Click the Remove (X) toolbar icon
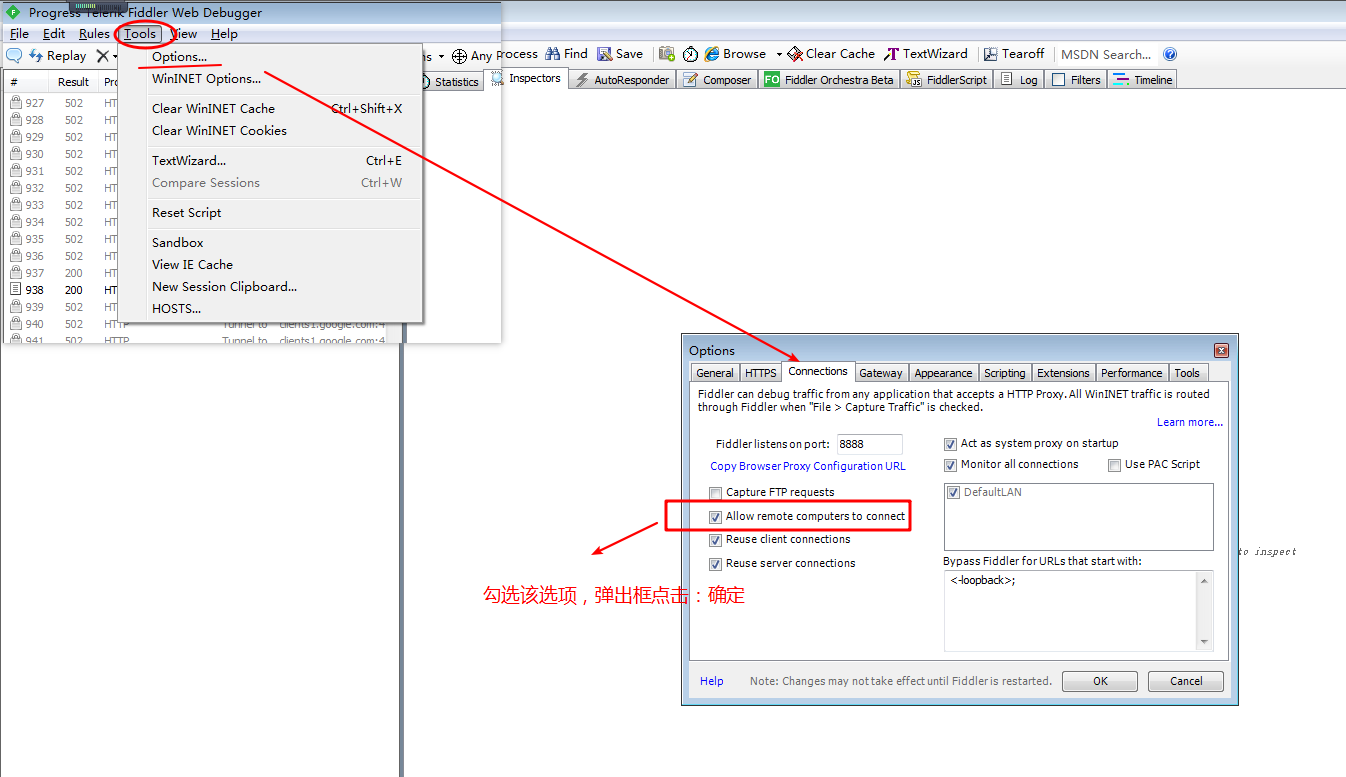The height and width of the screenshot is (777, 1346). click(102, 56)
